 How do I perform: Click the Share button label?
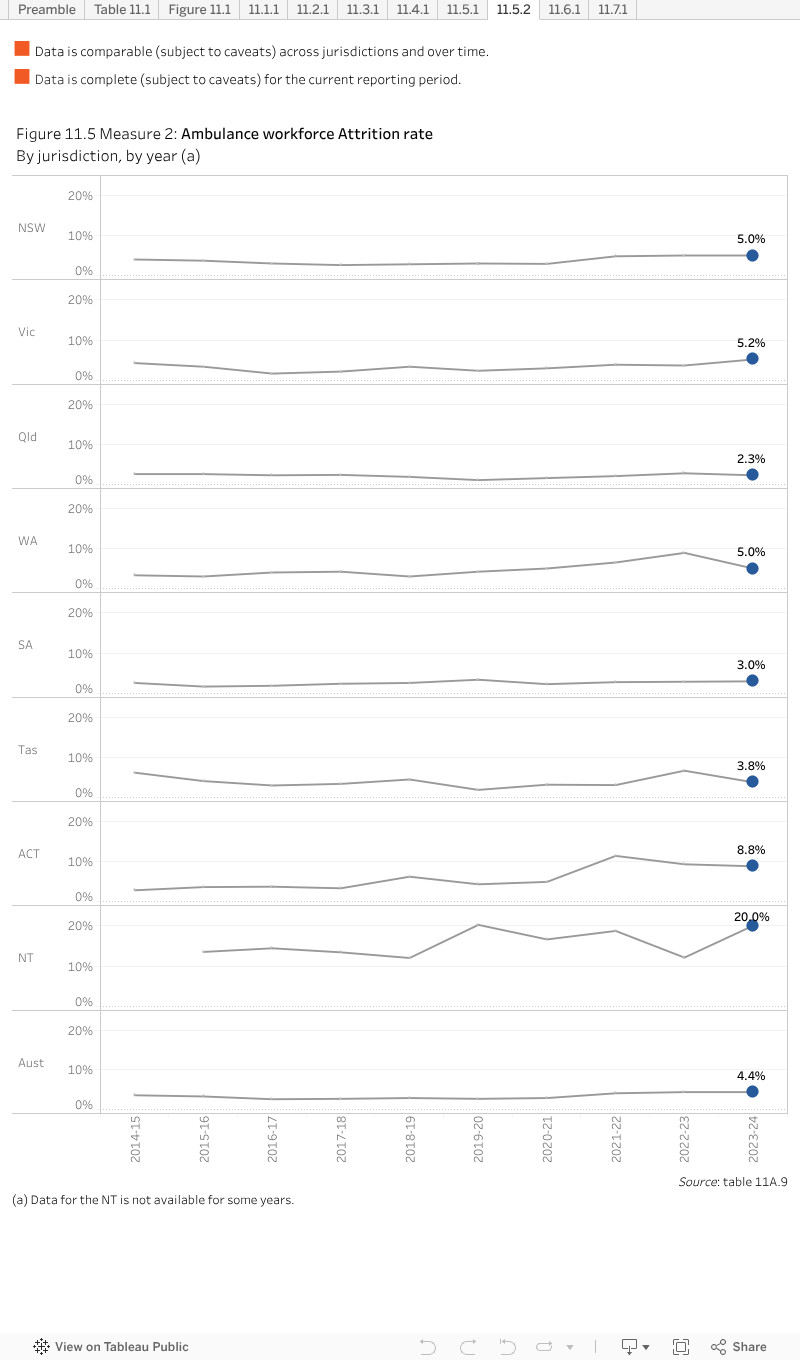[x=749, y=1346]
